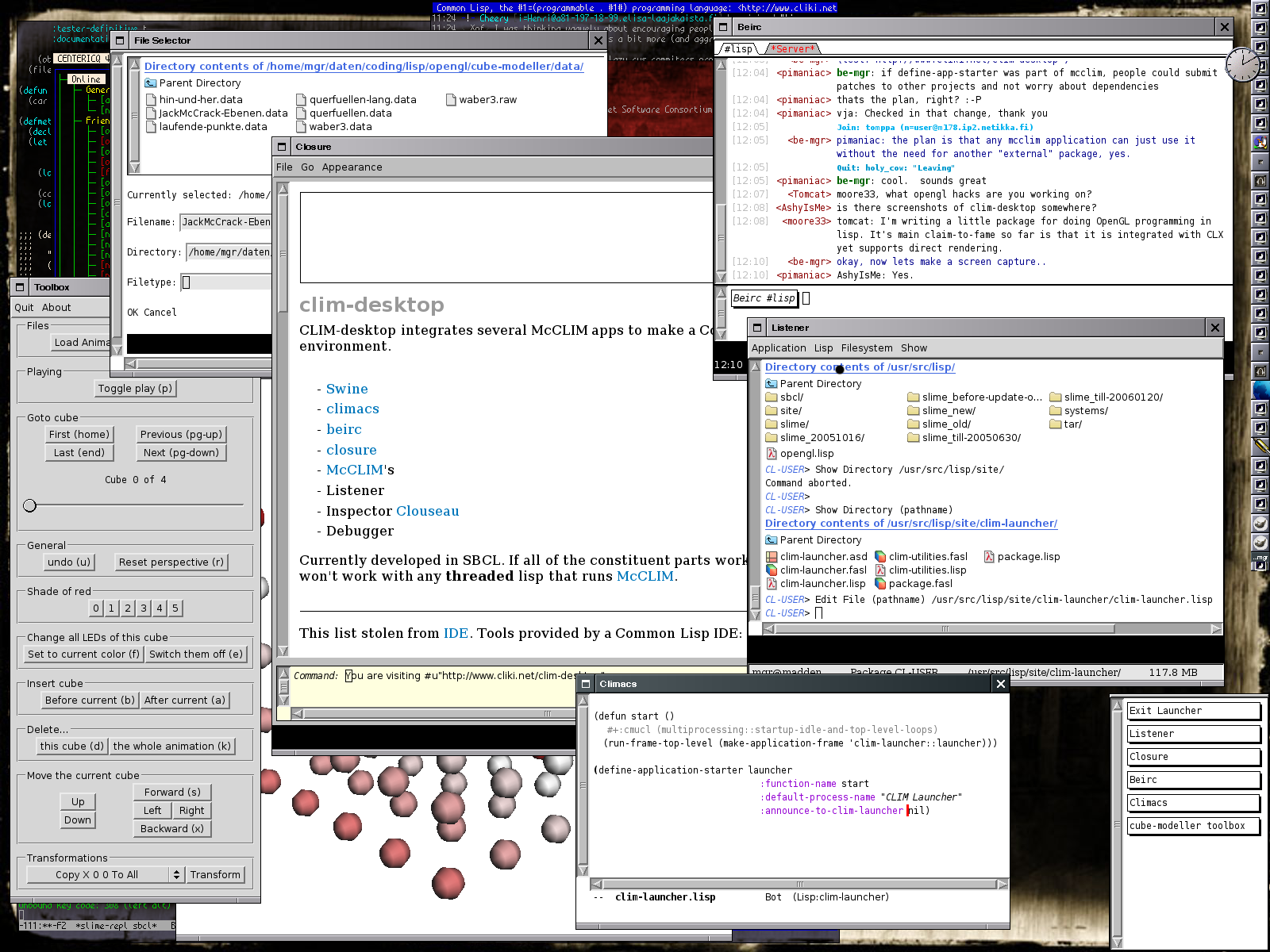
Task: Click Next (pg-down) button
Action: pyautogui.click(x=181, y=452)
